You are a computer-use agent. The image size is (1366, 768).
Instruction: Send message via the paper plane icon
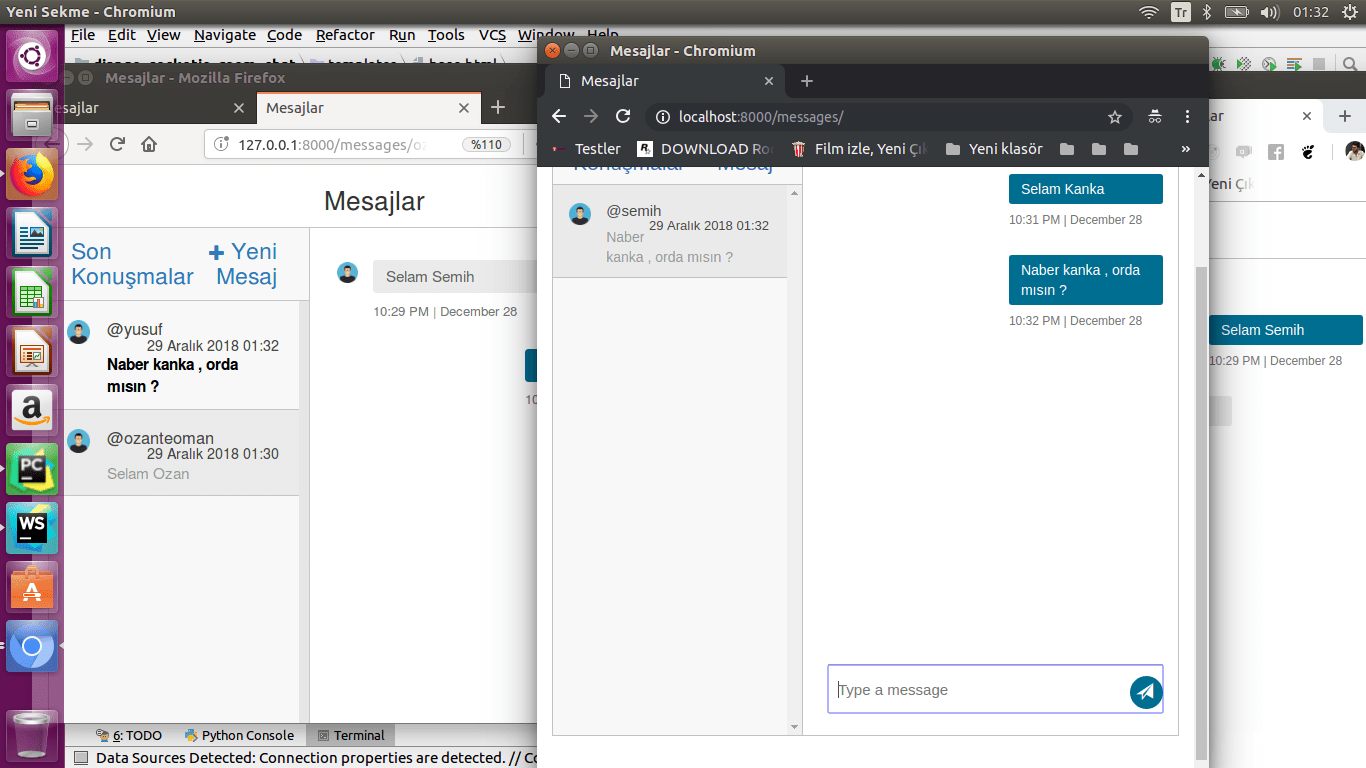(1145, 691)
